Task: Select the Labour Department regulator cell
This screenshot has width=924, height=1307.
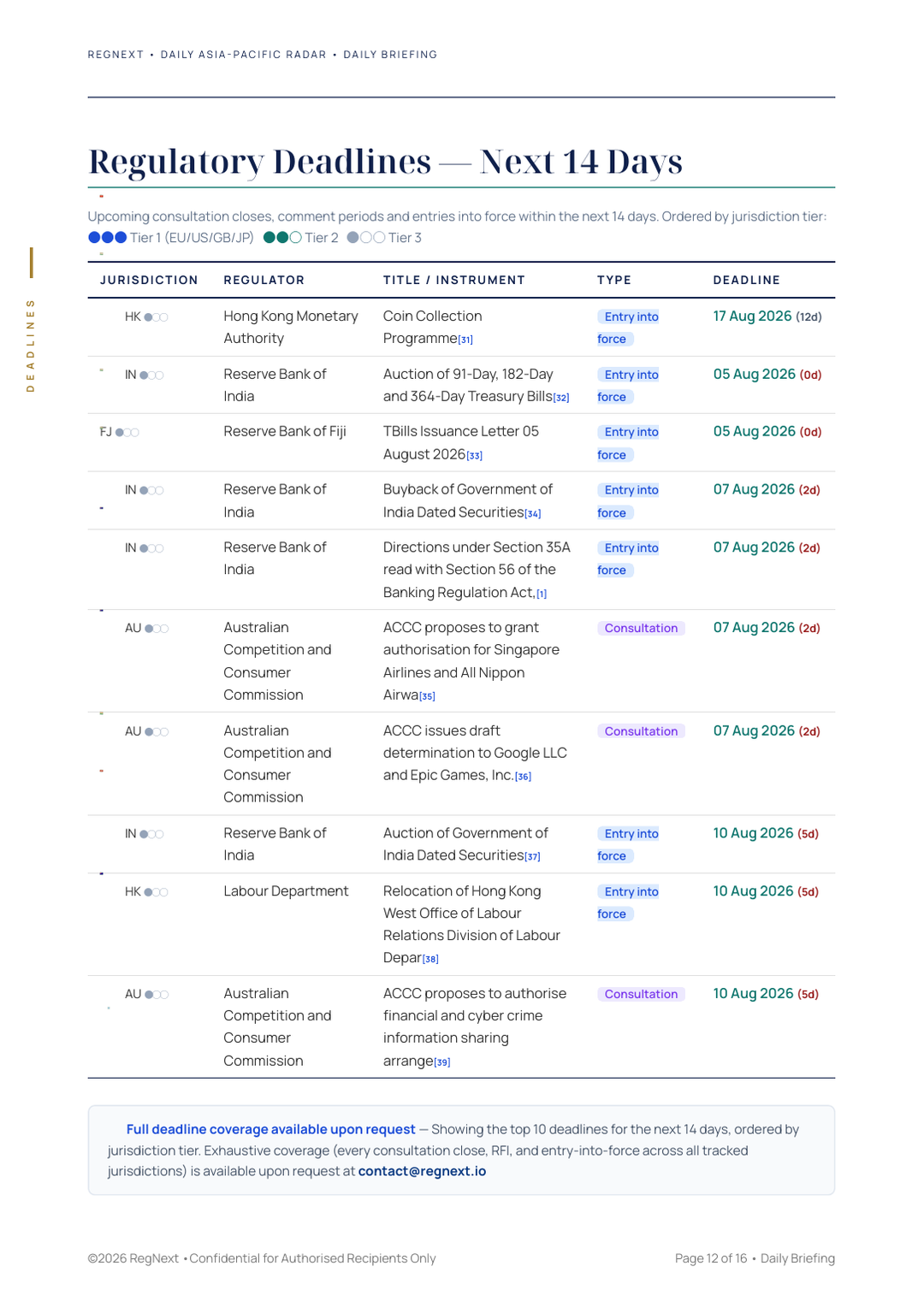Action: pos(286,891)
